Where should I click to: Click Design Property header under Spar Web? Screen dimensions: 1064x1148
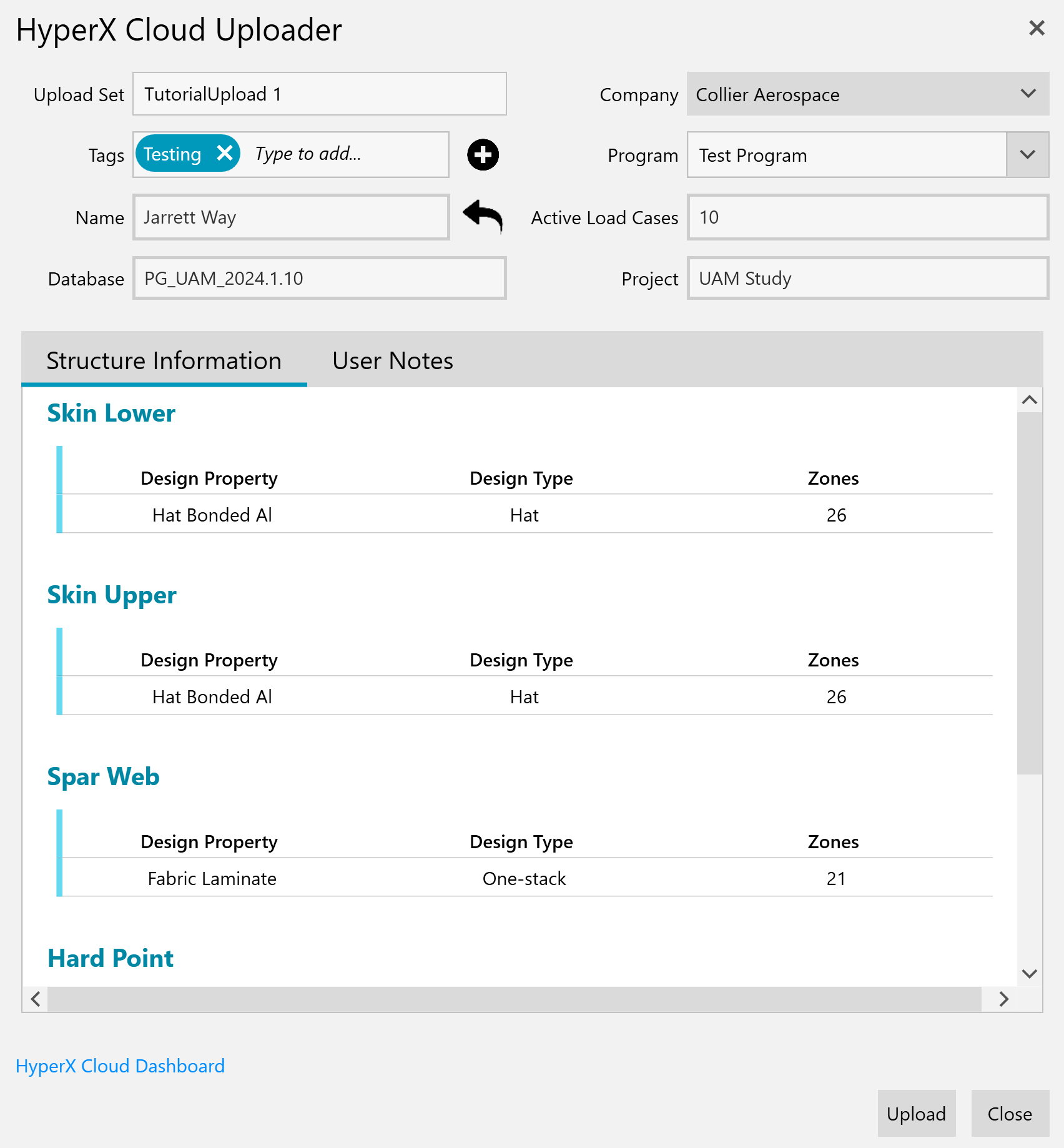209,842
